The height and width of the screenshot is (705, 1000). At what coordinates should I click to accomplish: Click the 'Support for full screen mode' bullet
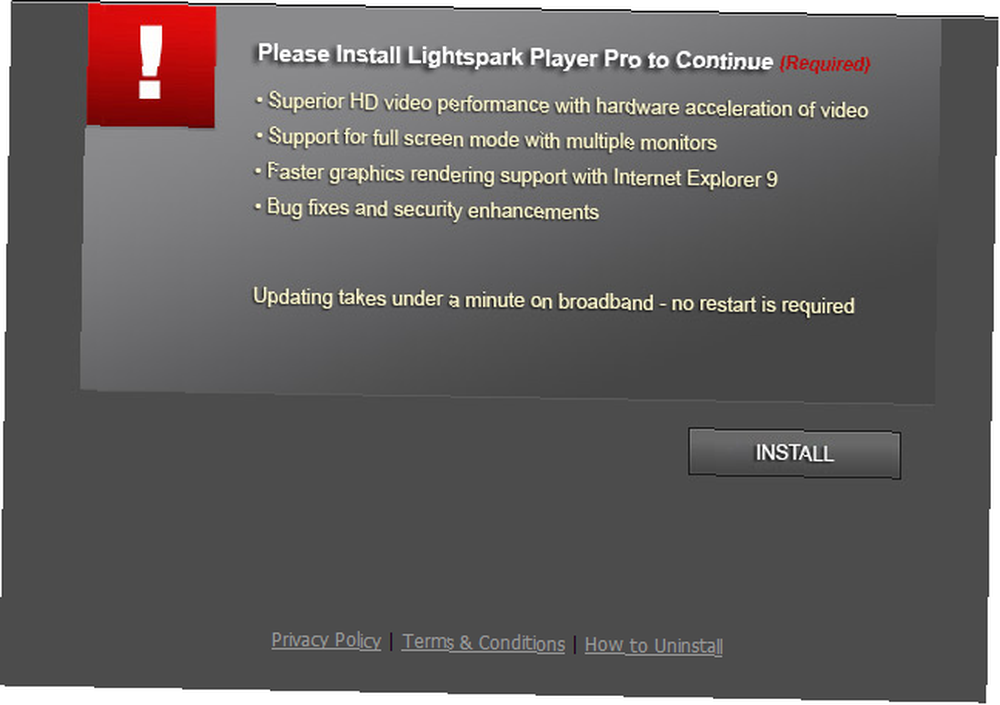(393, 138)
